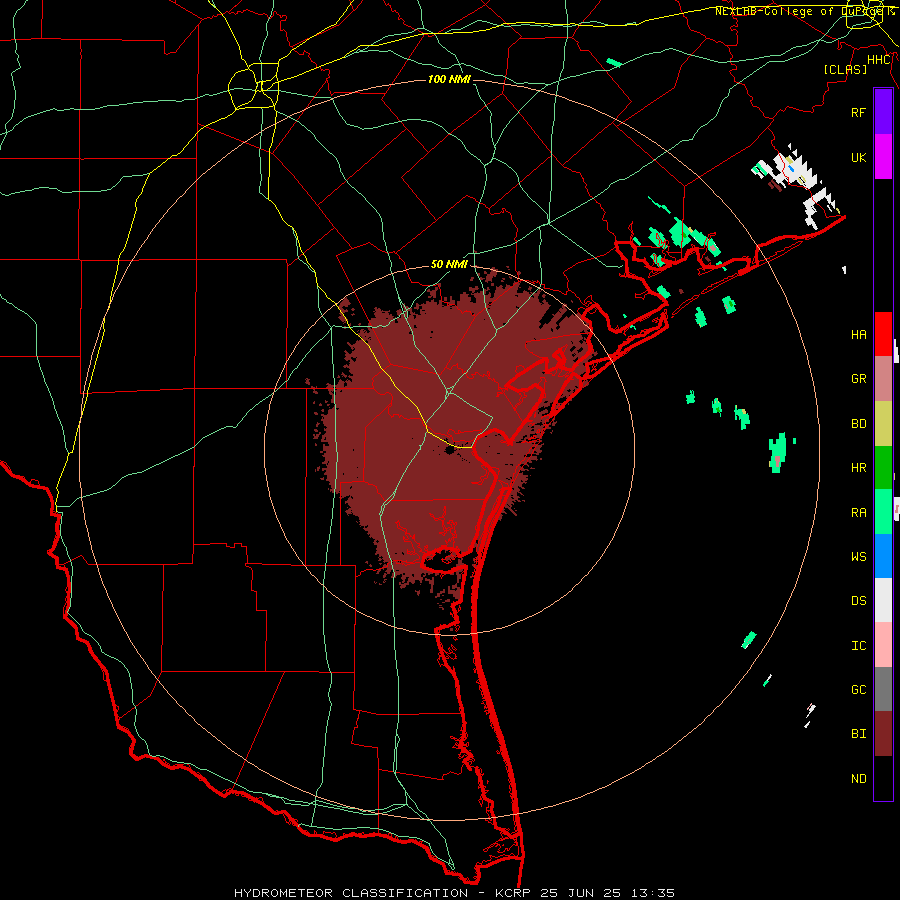The width and height of the screenshot is (900, 900).
Task: Click the [CLAS] label
Action: (845, 69)
